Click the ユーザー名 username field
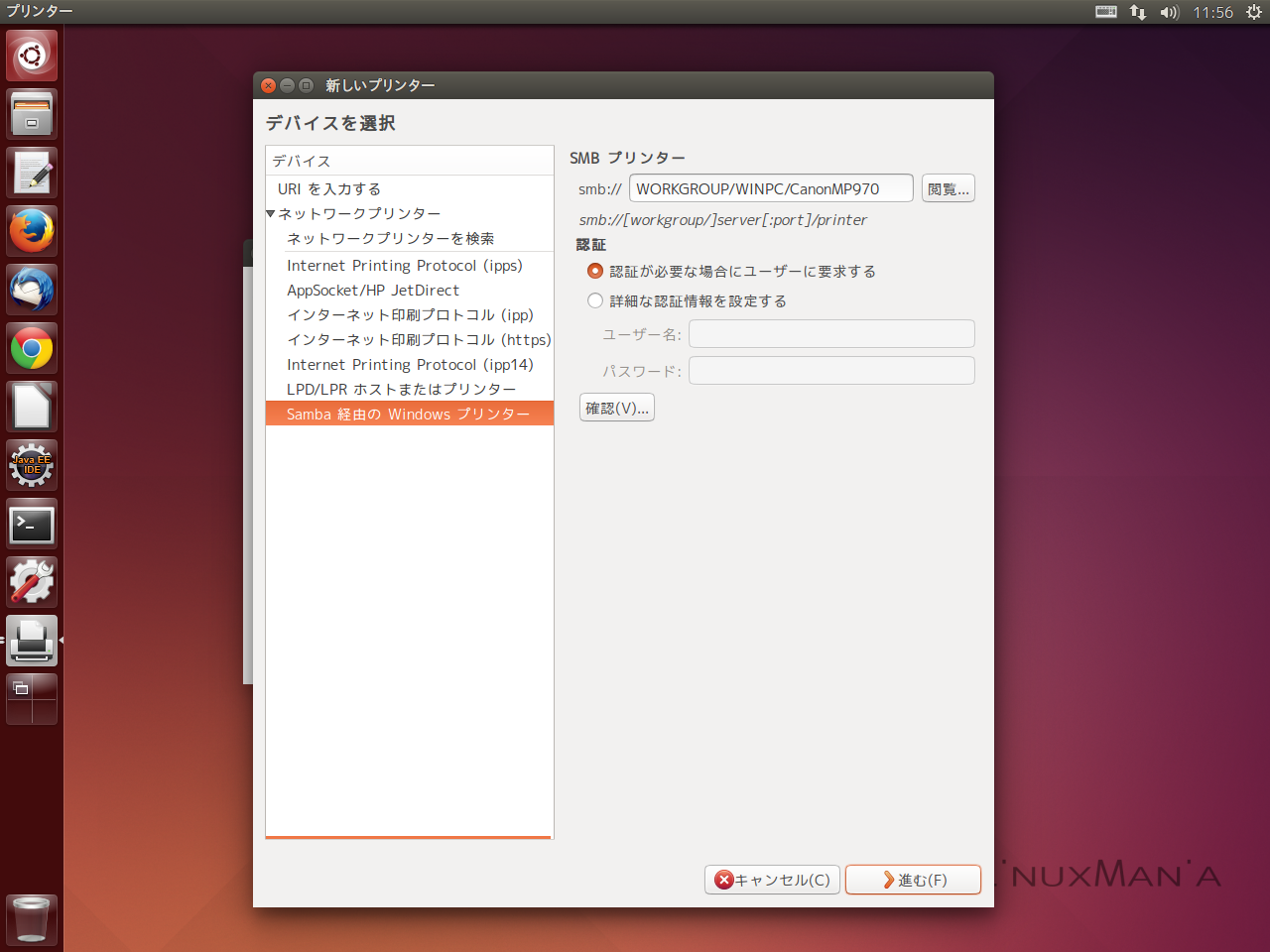The width and height of the screenshot is (1270, 952). 831,334
